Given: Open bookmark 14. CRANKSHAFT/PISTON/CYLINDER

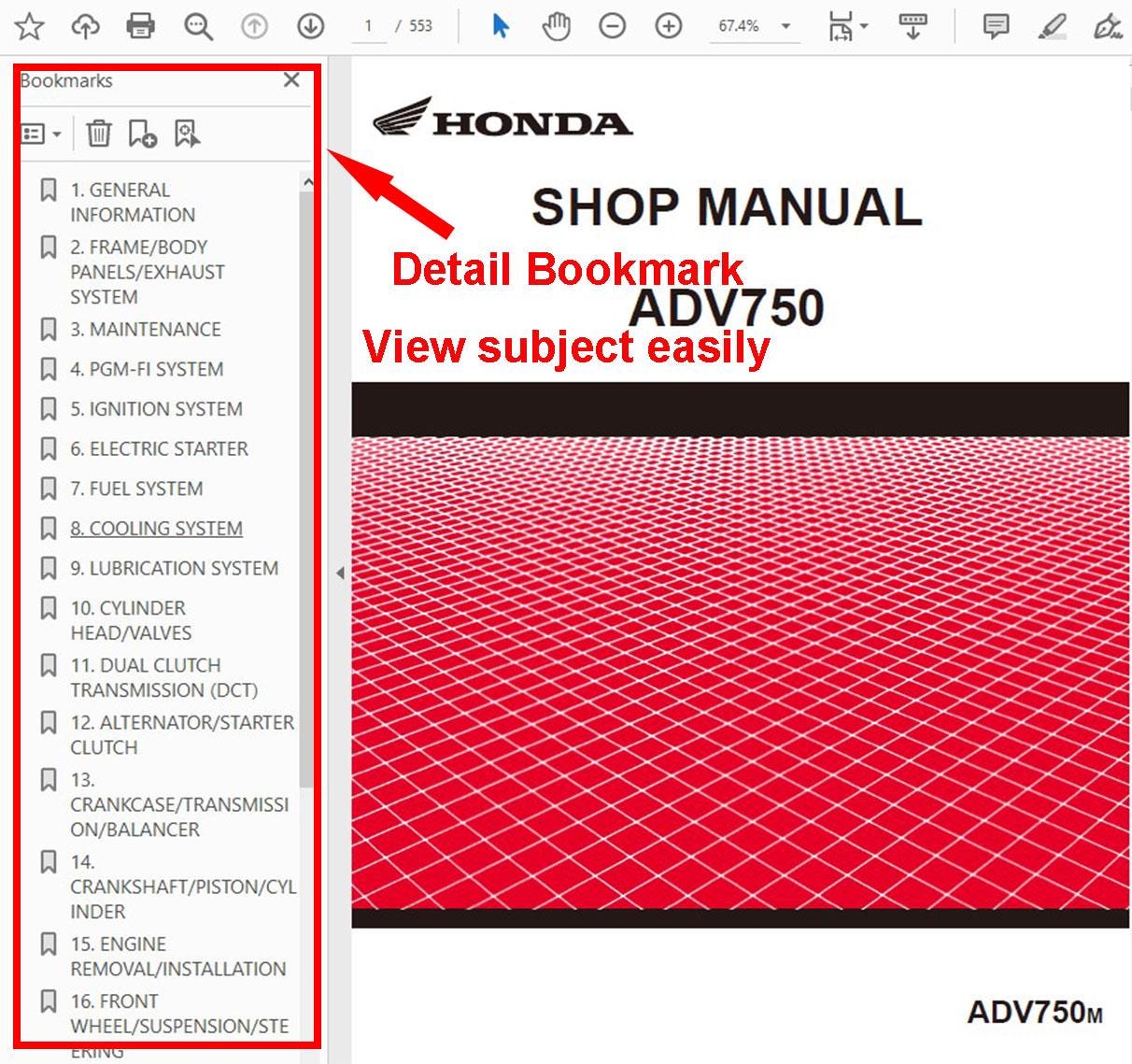Looking at the screenshot, I should [183, 887].
